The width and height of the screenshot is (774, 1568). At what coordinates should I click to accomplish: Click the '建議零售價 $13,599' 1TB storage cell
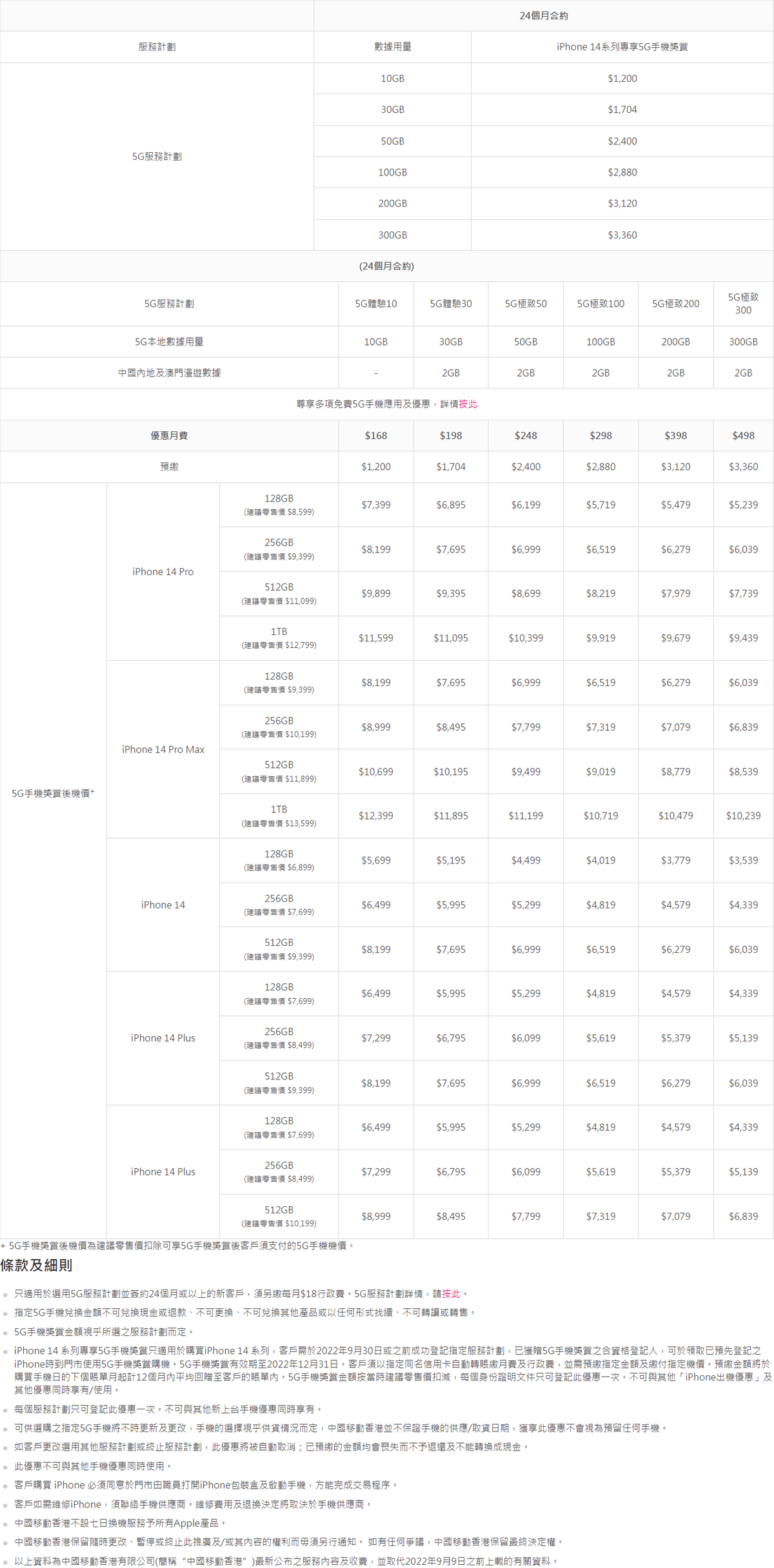pyautogui.click(x=279, y=816)
